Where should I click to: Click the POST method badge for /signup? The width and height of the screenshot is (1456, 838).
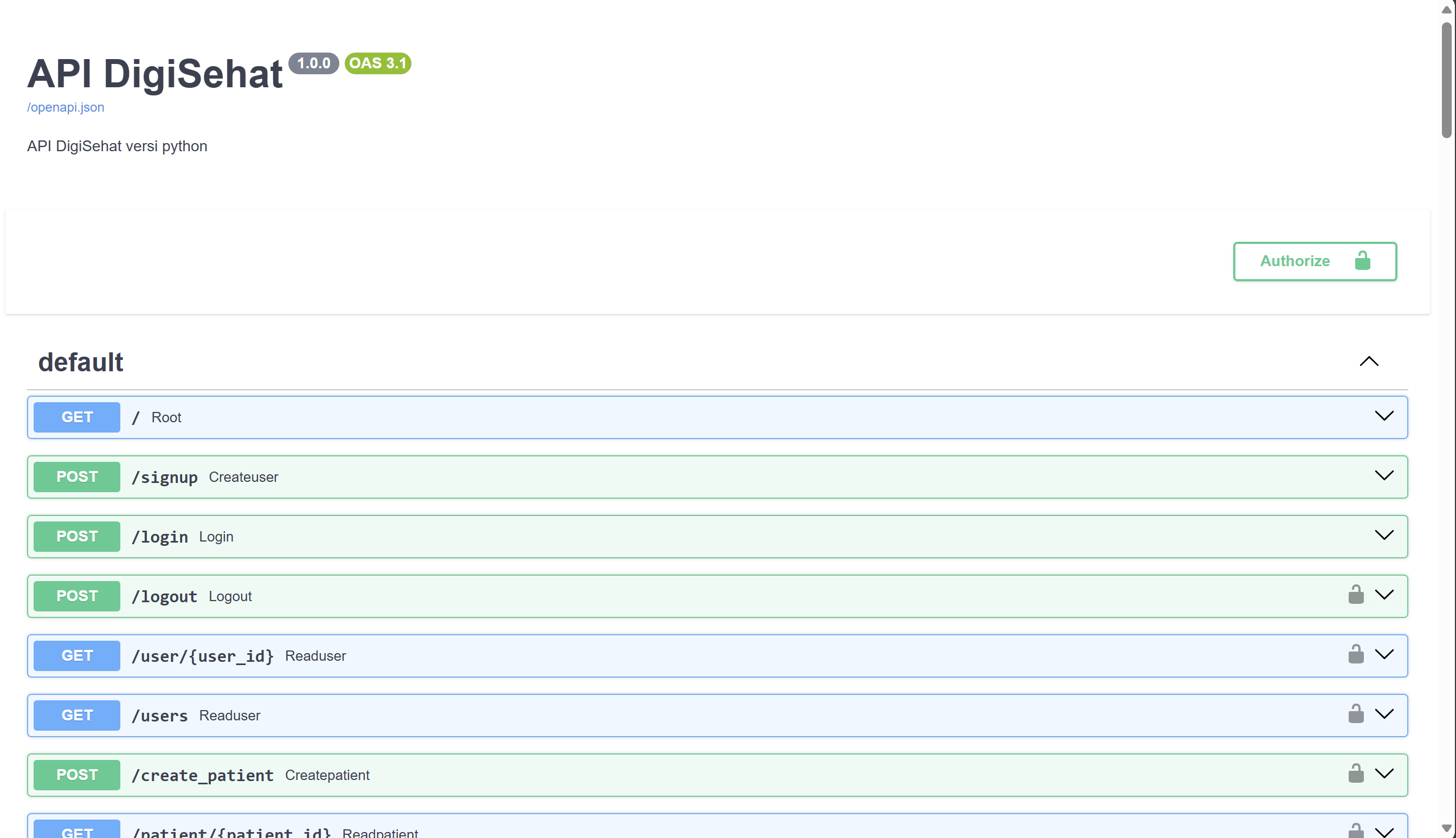point(76,476)
